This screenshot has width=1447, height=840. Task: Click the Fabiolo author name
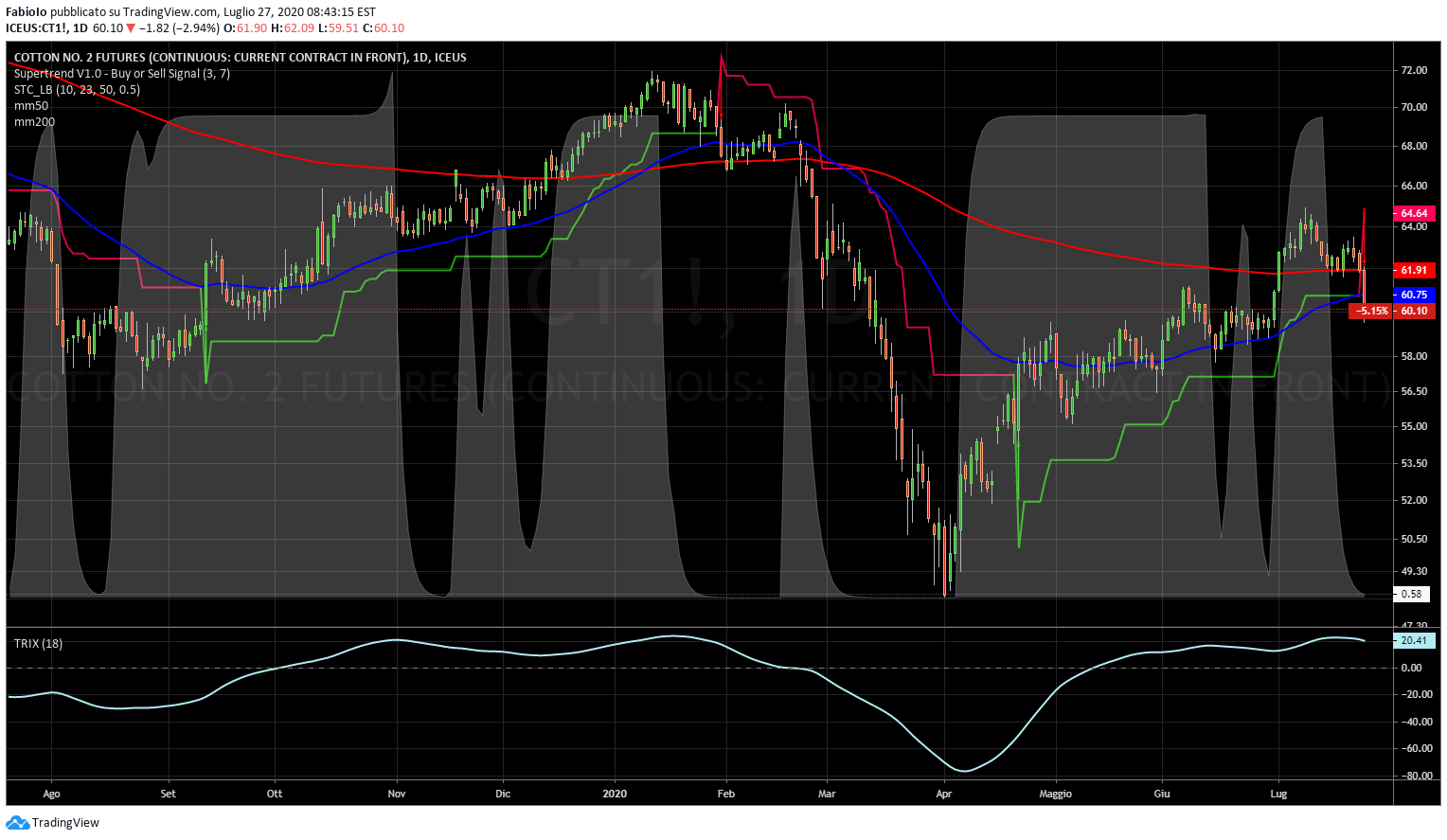(27, 12)
